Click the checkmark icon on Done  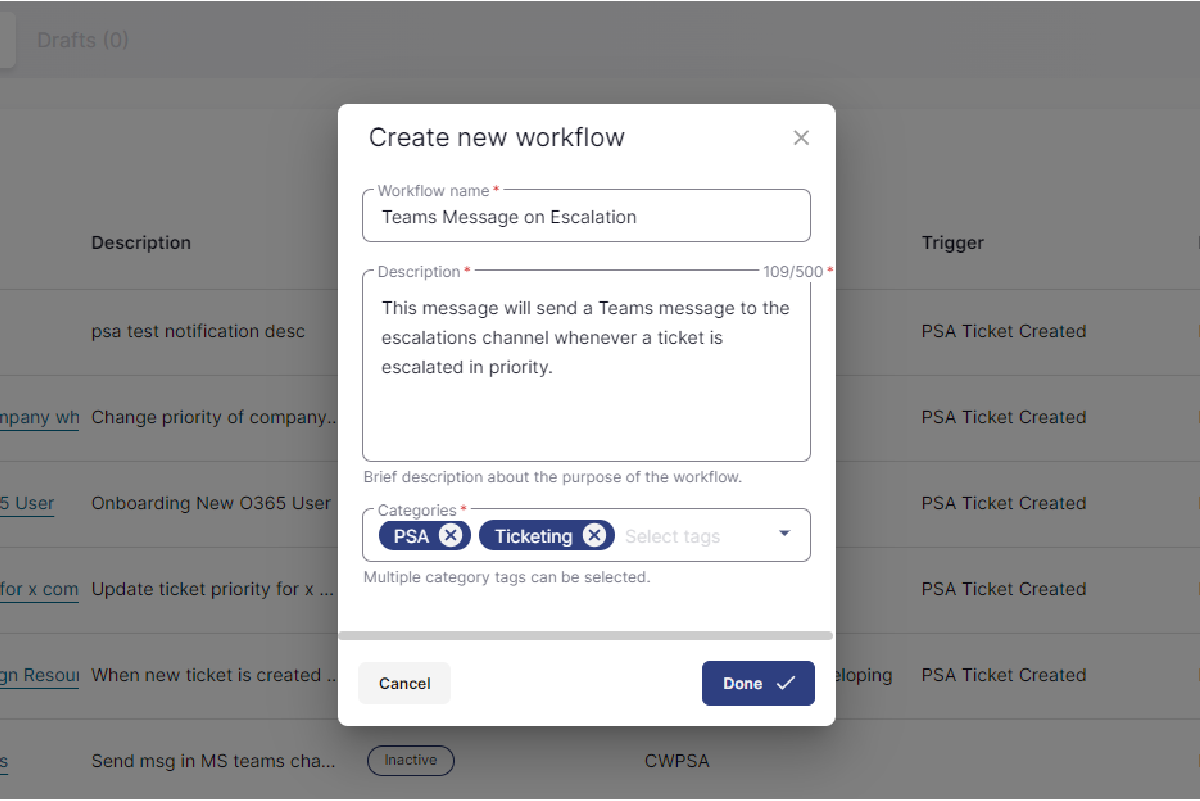pos(786,684)
